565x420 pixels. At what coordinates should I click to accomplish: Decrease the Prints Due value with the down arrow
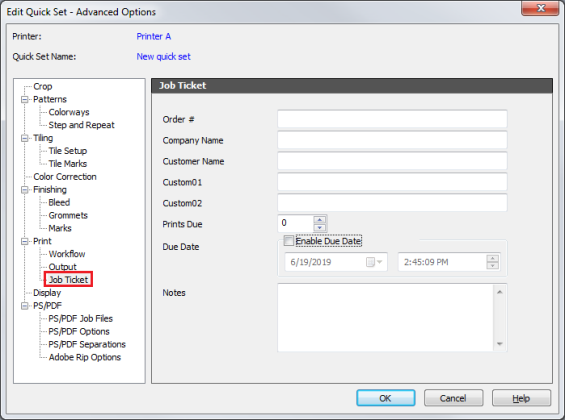point(320,228)
